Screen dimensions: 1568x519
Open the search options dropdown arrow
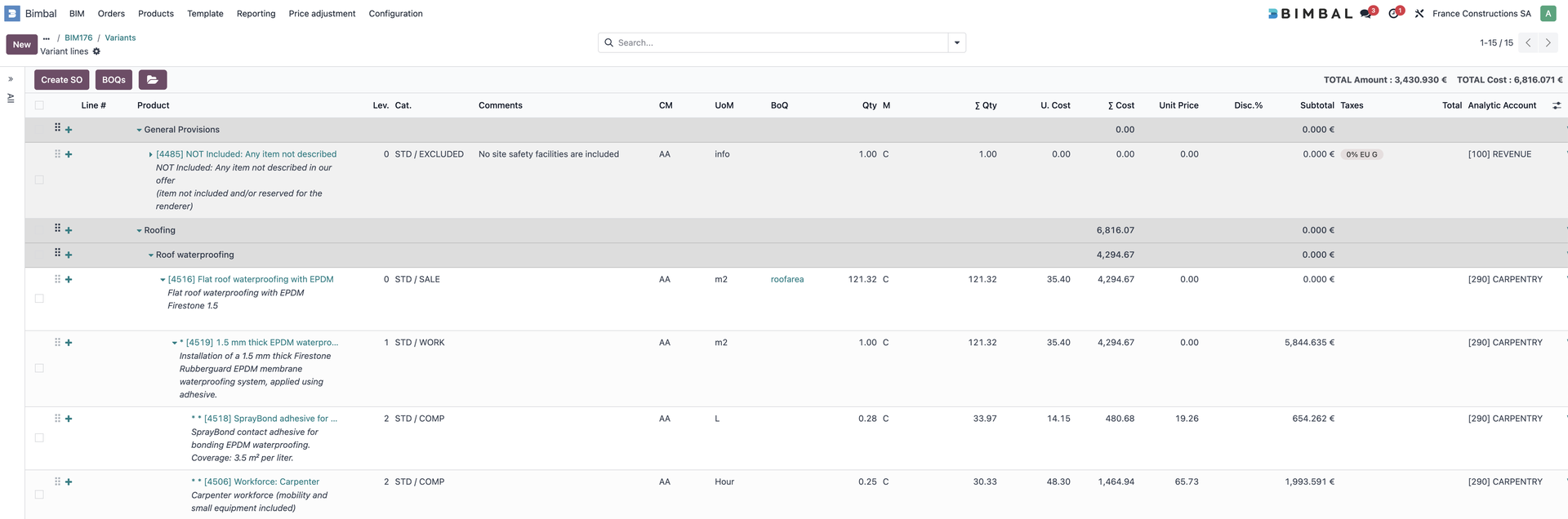click(956, 43)
